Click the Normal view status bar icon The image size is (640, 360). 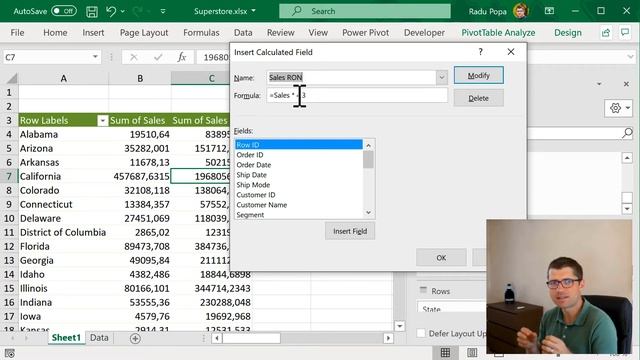(x=445, y=353)
